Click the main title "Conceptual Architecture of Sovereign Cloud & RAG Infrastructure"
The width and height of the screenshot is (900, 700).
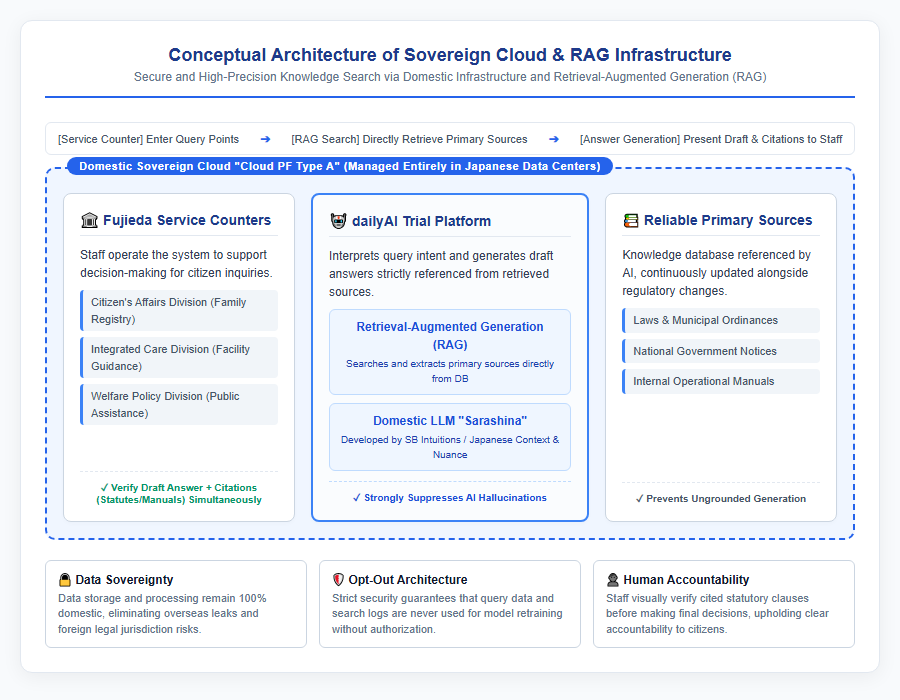450,55
